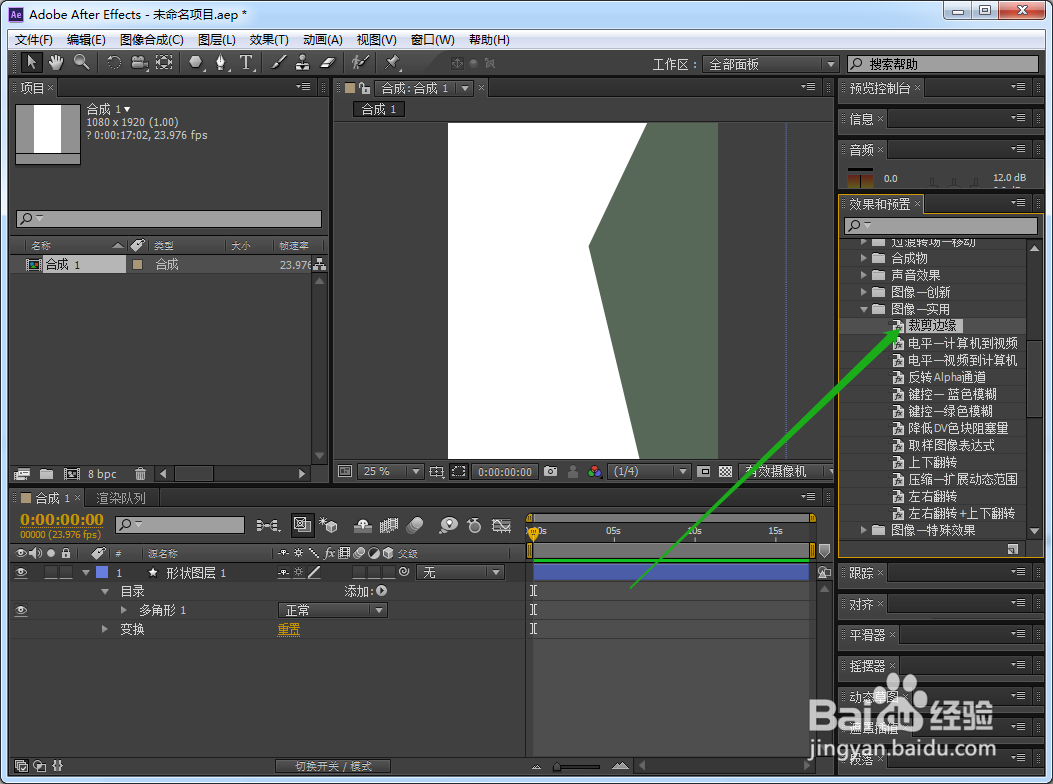Click the snapshot camera icon in viewer

(x=551, y=472)
